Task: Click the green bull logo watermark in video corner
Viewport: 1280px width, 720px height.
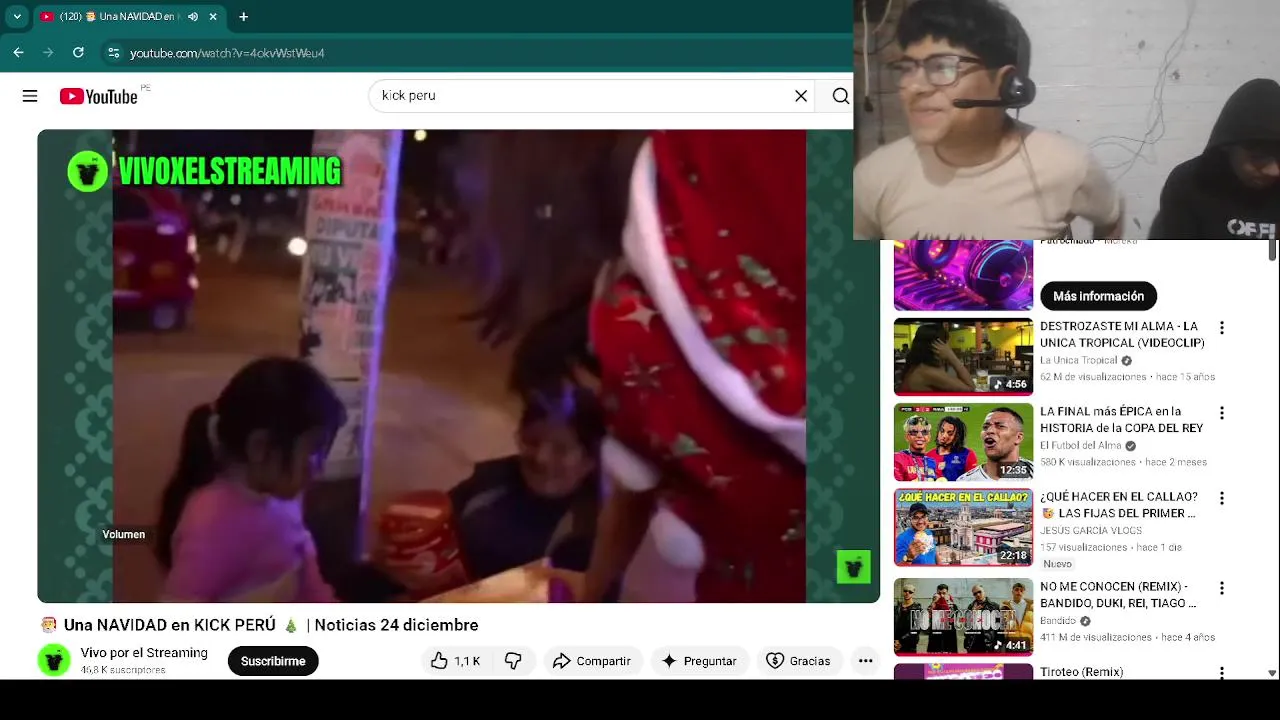Action: click(x=853, y=567)
